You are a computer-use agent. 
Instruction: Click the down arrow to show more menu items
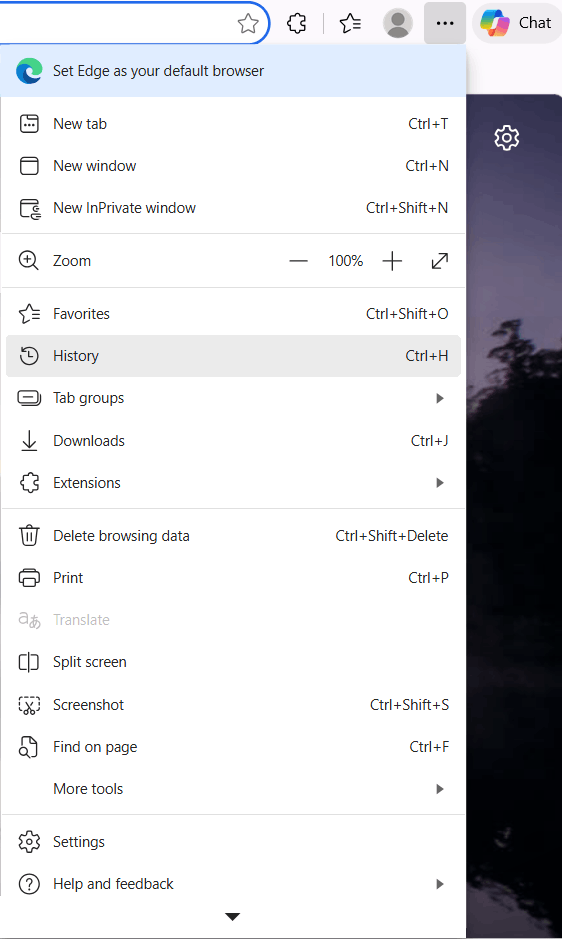pos(232,916)
